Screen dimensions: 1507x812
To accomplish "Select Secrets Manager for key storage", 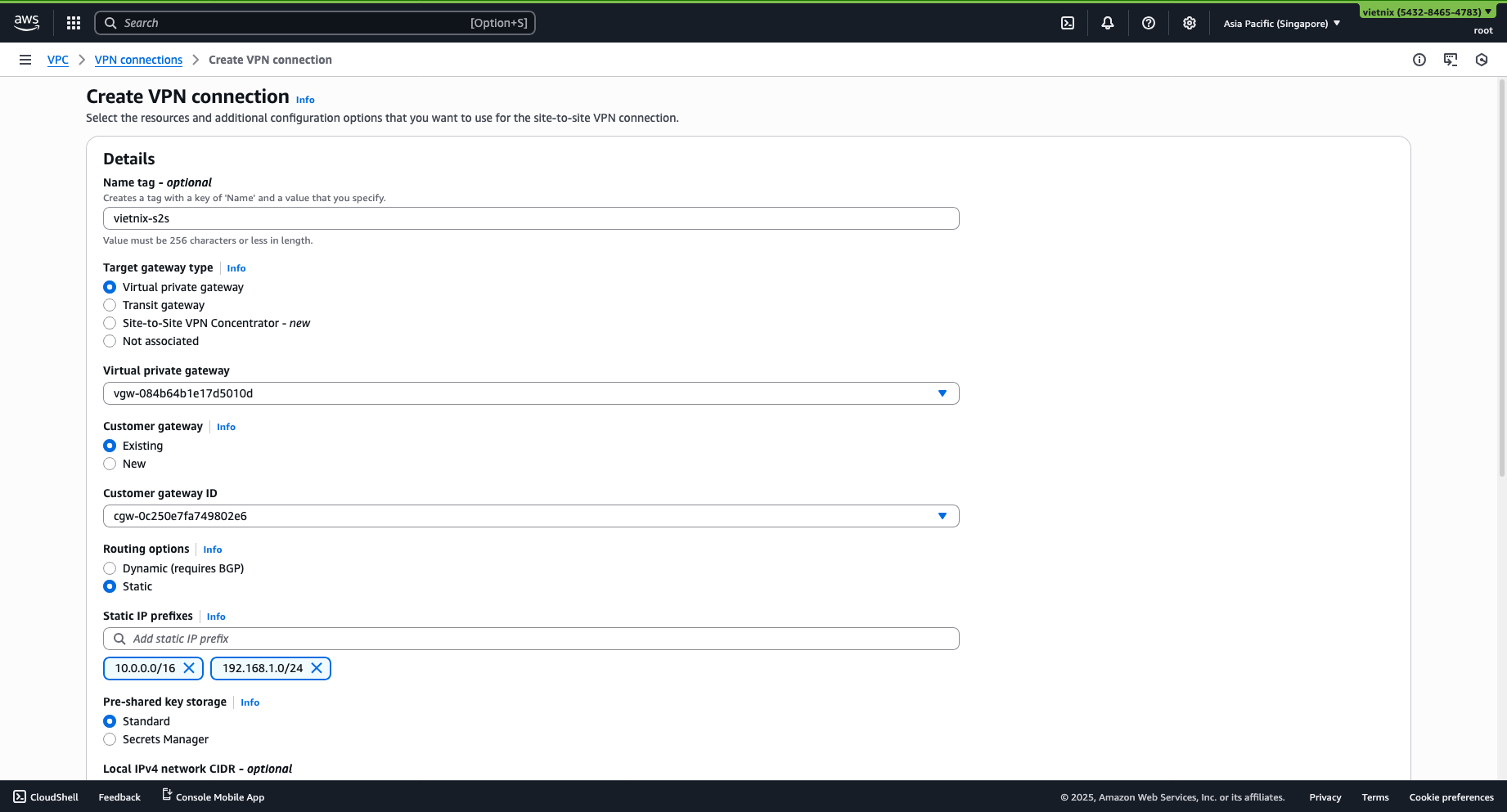I will [110, 739].
